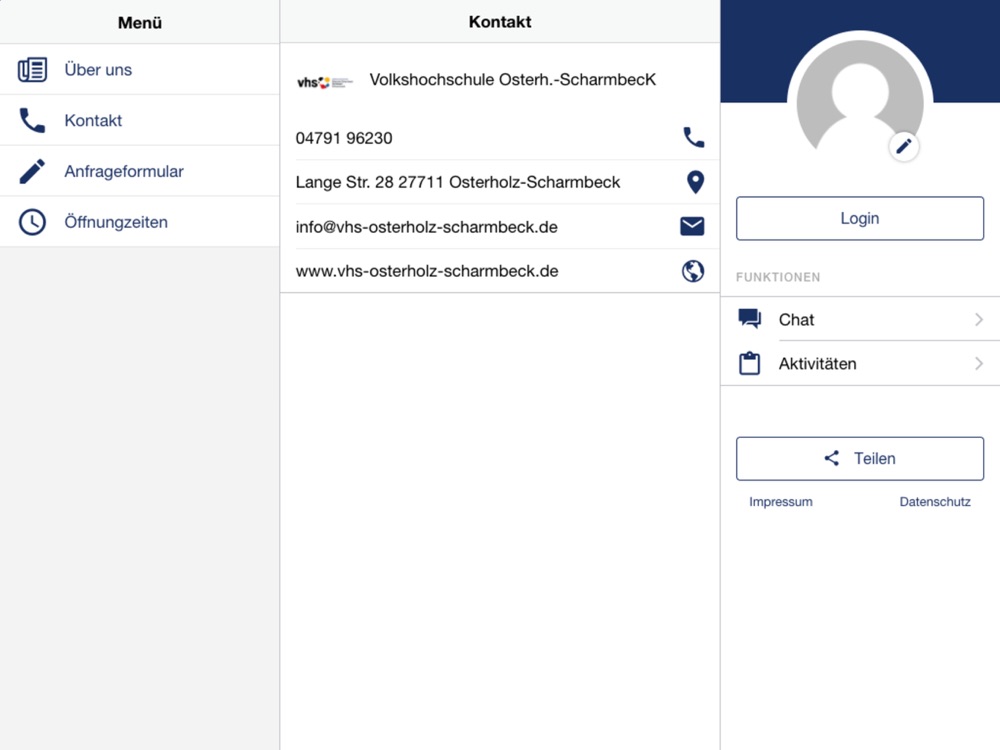Screen dimensions: 1000x750
Task: Click the clock icon for Öffnungszeiten
Action: click(x=32, y=222)
